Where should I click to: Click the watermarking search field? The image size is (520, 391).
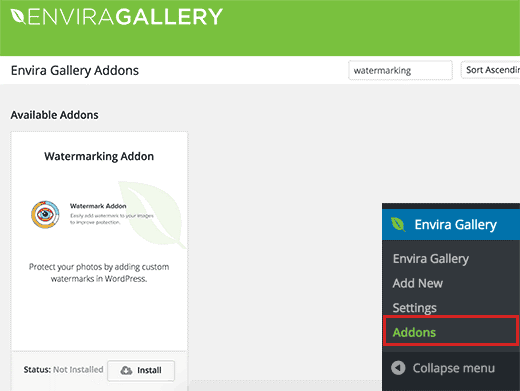pyautogui.click(x=400, y=70)
